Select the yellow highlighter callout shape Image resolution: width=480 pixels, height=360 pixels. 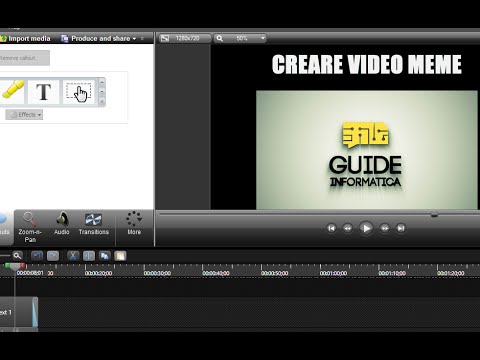click(13, 91)
